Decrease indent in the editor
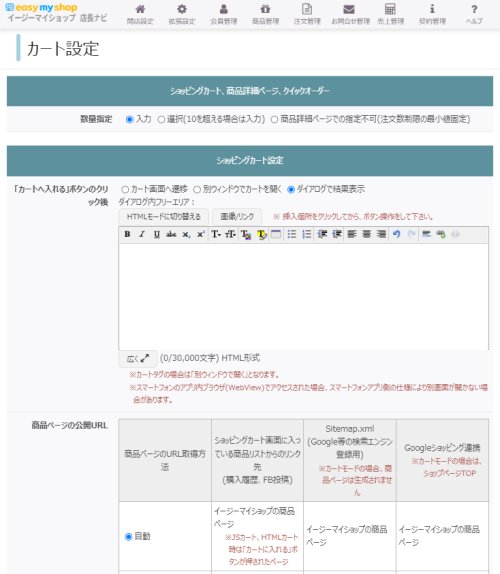This screenshot has width=500, height=574. coord(322,234)
